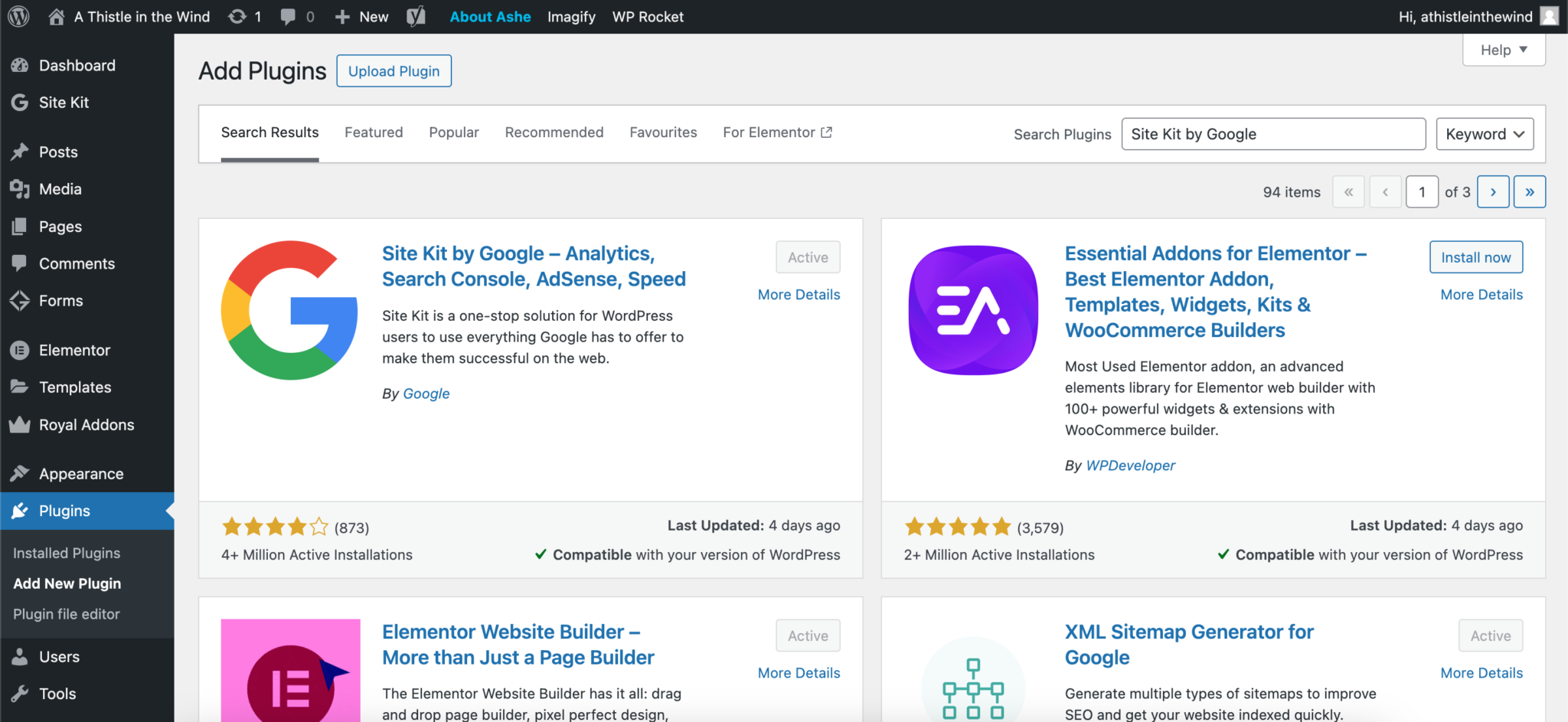Open More Details for Site Kit by Google

click(799, 294)
